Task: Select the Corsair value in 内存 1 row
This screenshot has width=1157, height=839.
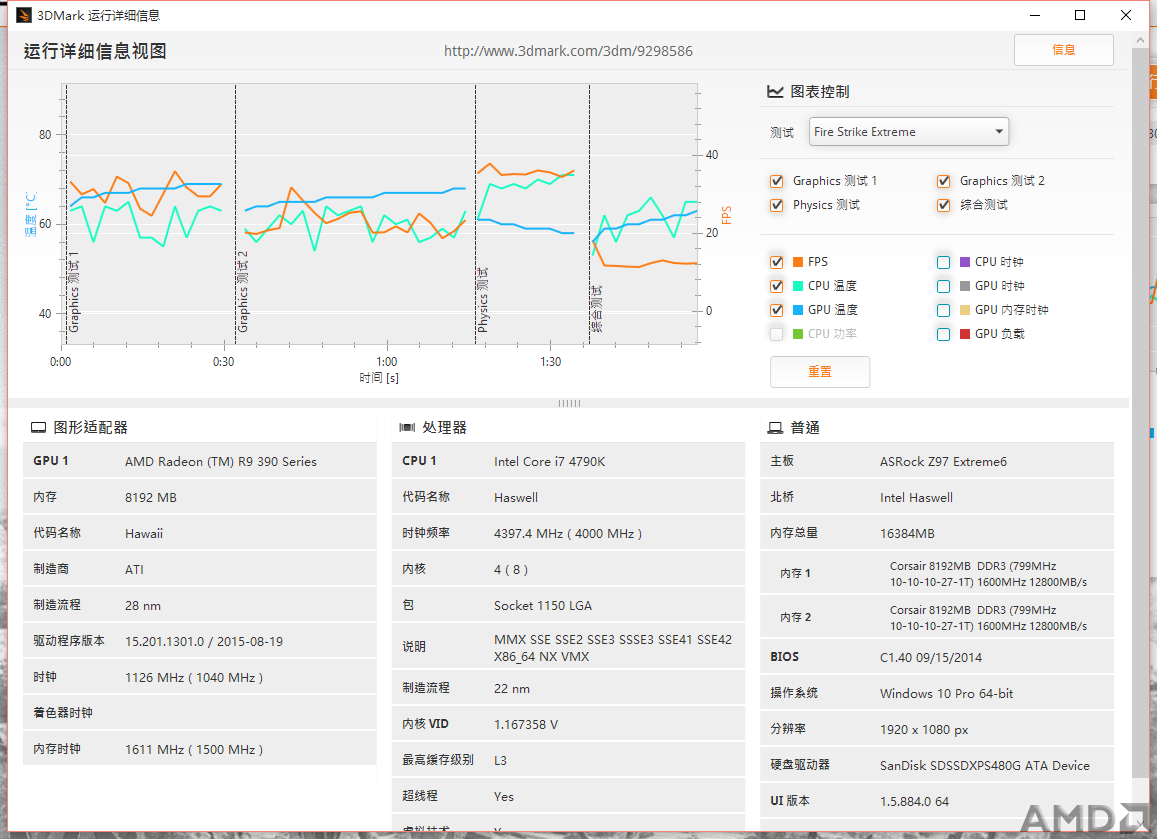Action: (x=988, y=574)
